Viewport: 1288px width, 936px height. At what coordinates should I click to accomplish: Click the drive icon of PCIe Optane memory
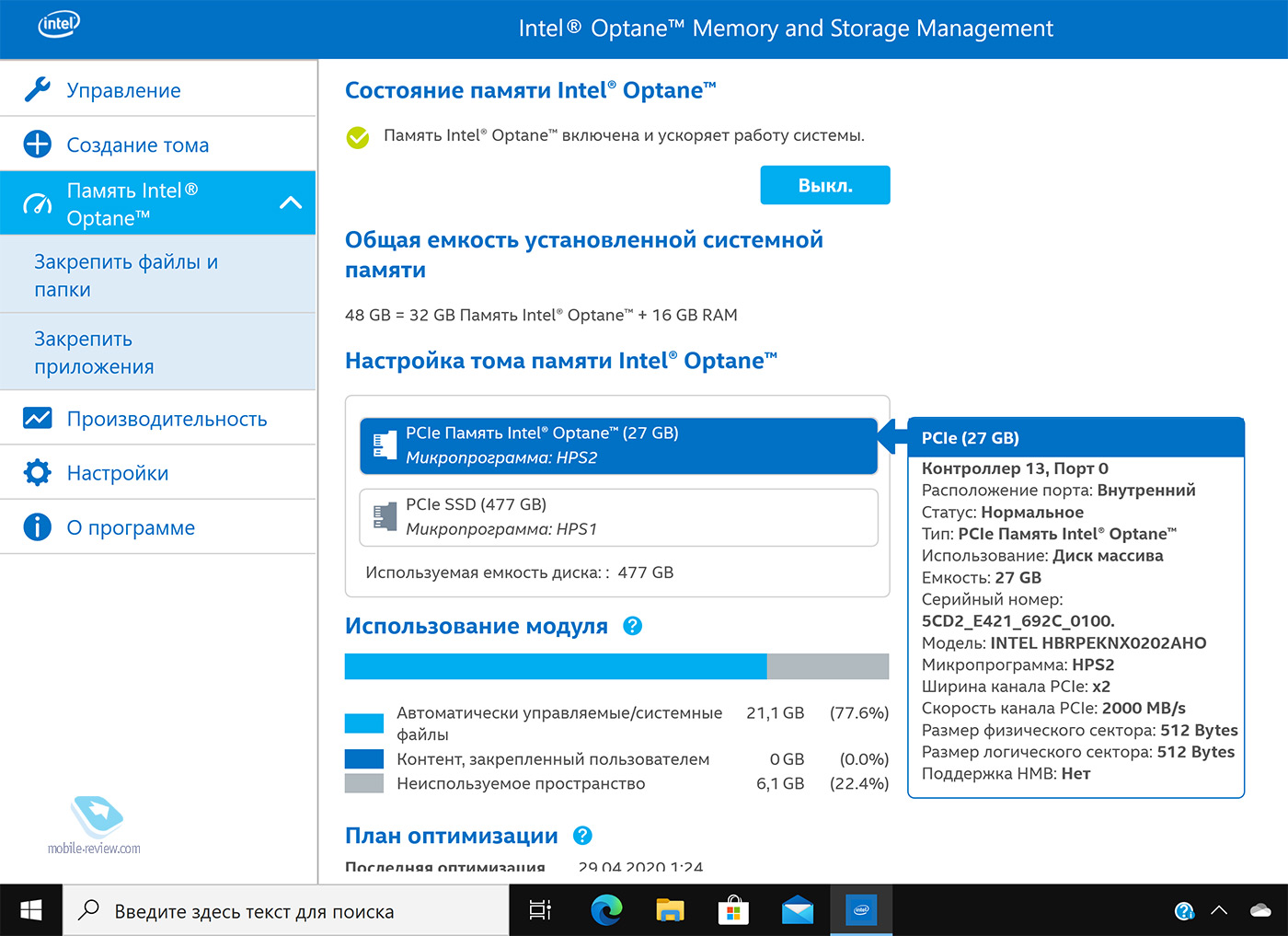tap(384, 445)
